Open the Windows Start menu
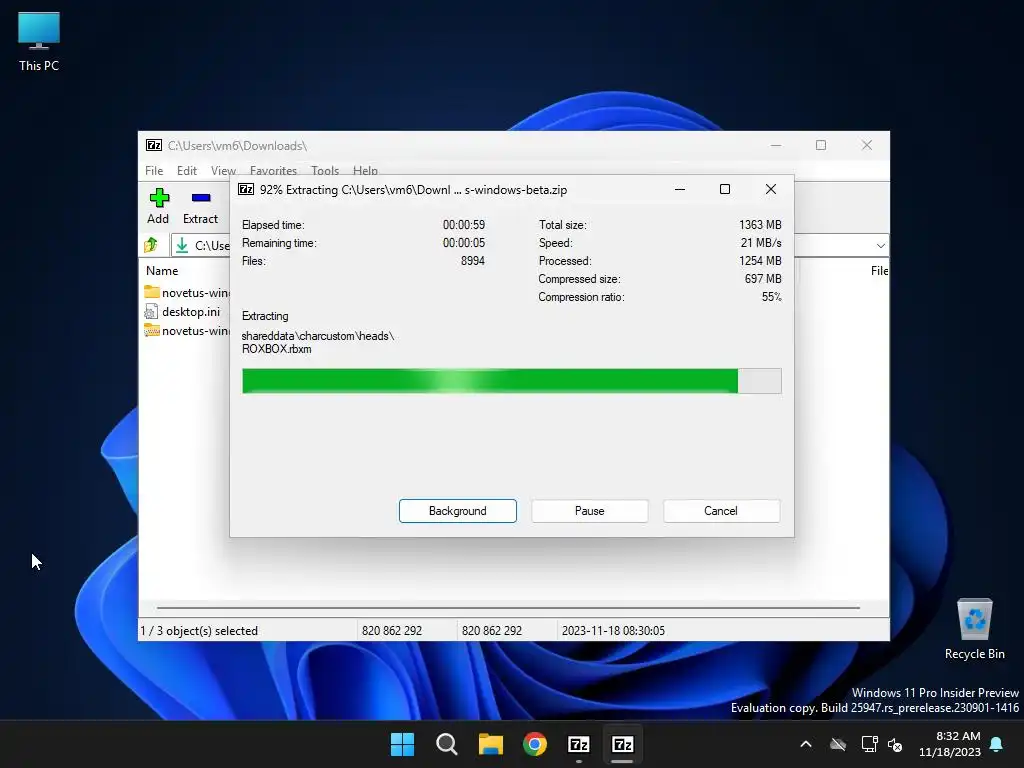Image resolution: width=1024 pixels, height=768 pixels. pos(402,744)
